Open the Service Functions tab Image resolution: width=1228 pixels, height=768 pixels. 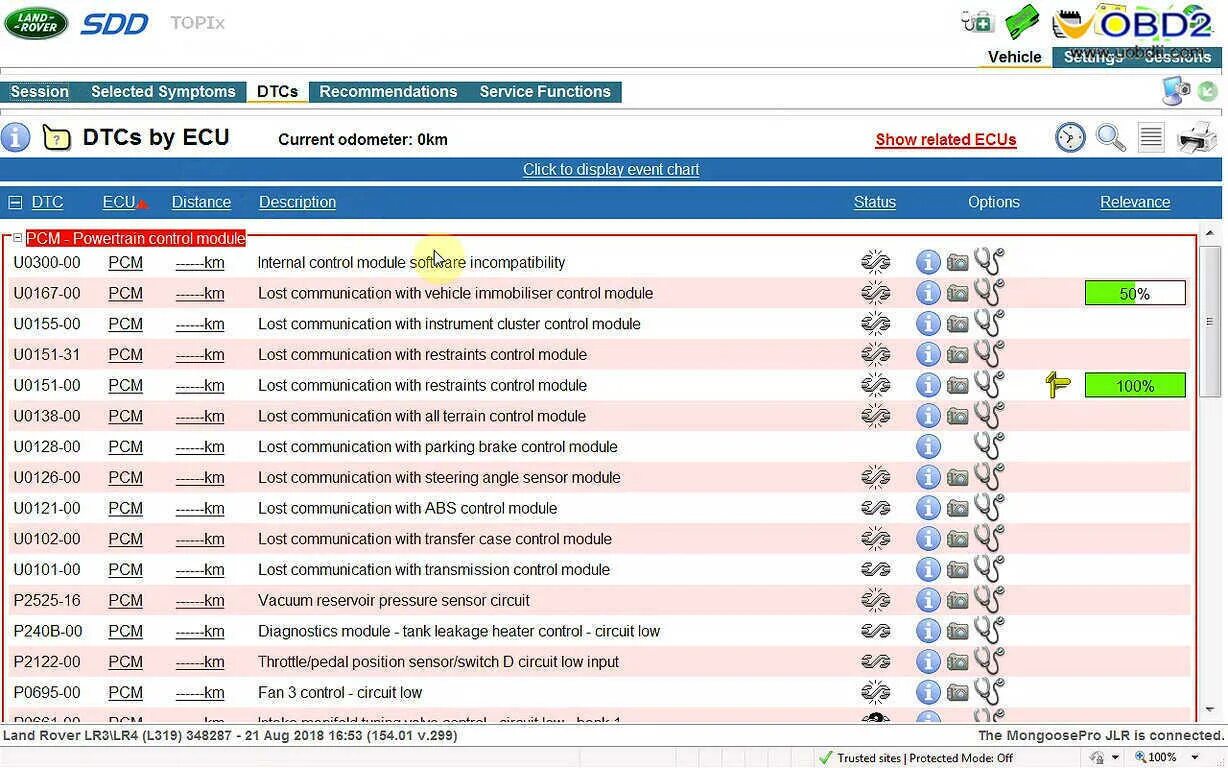pos(545,92)
